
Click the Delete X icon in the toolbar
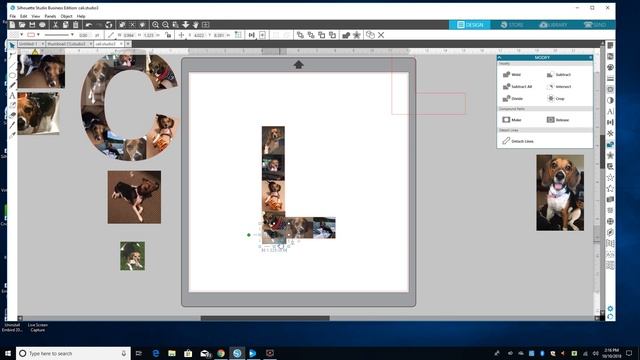(381, 35)
